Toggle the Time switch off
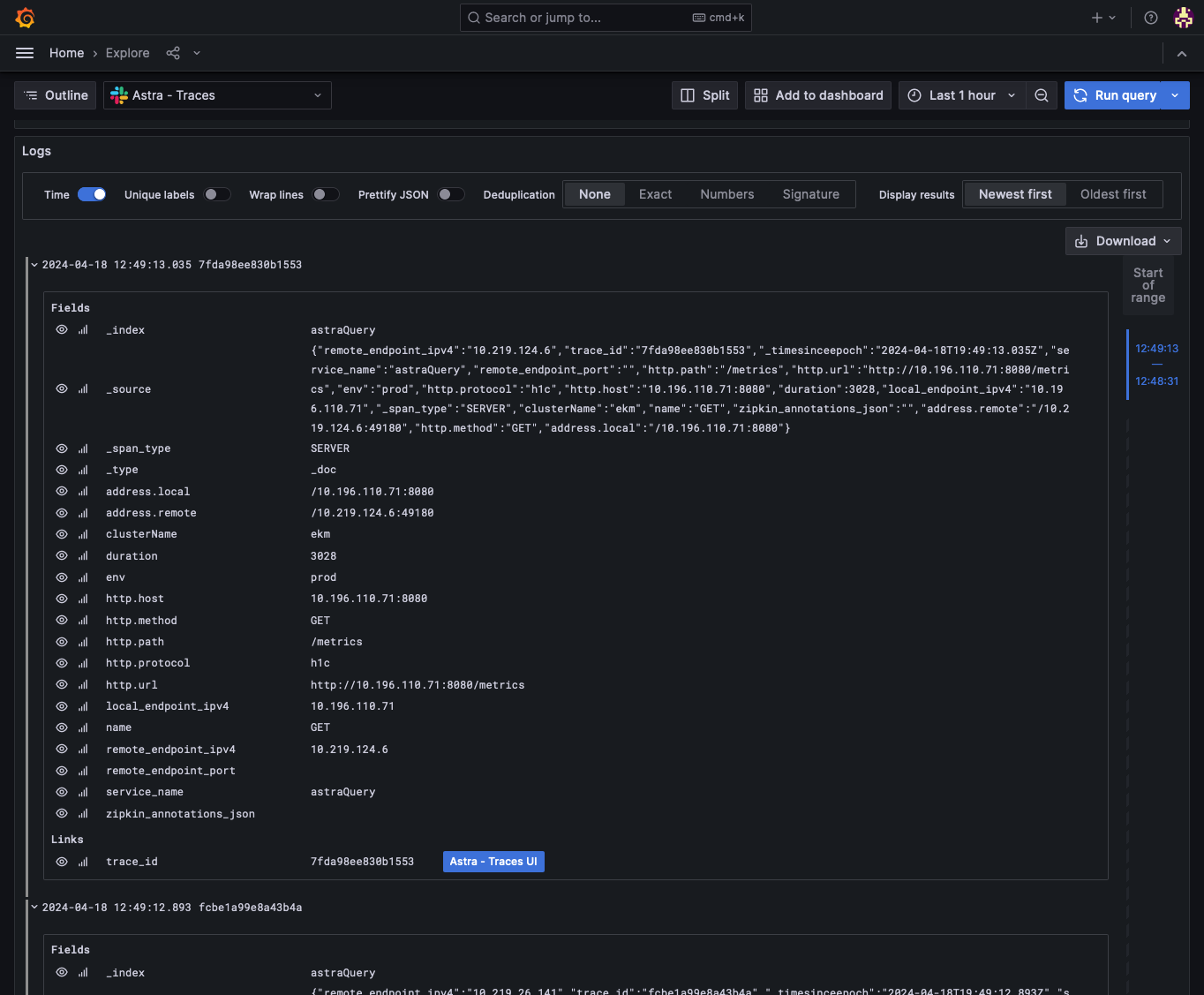The width and height of the screenshot is (1204, 995). pos(92,194)
